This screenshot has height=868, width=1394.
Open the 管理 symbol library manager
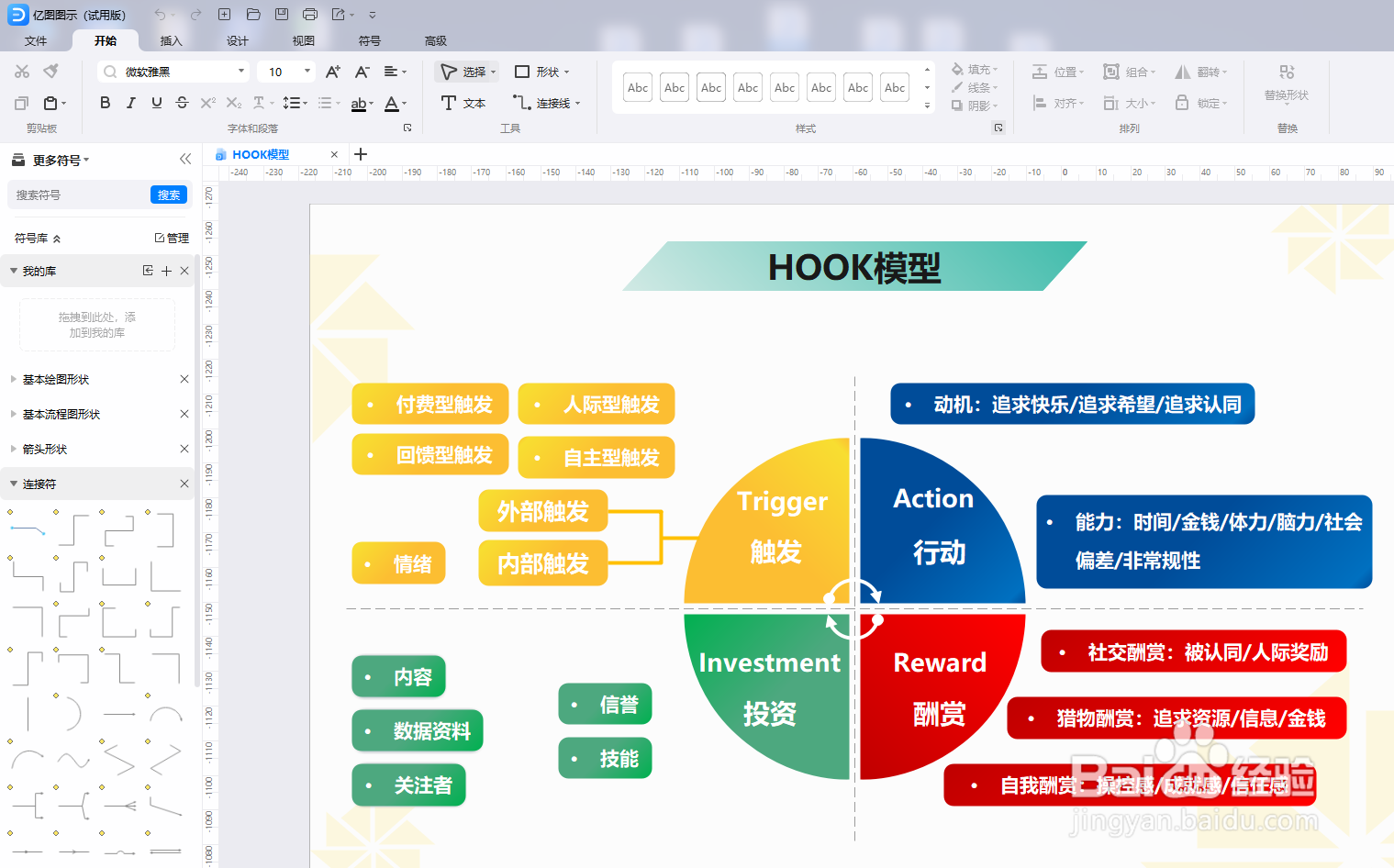tap(173, 237)
